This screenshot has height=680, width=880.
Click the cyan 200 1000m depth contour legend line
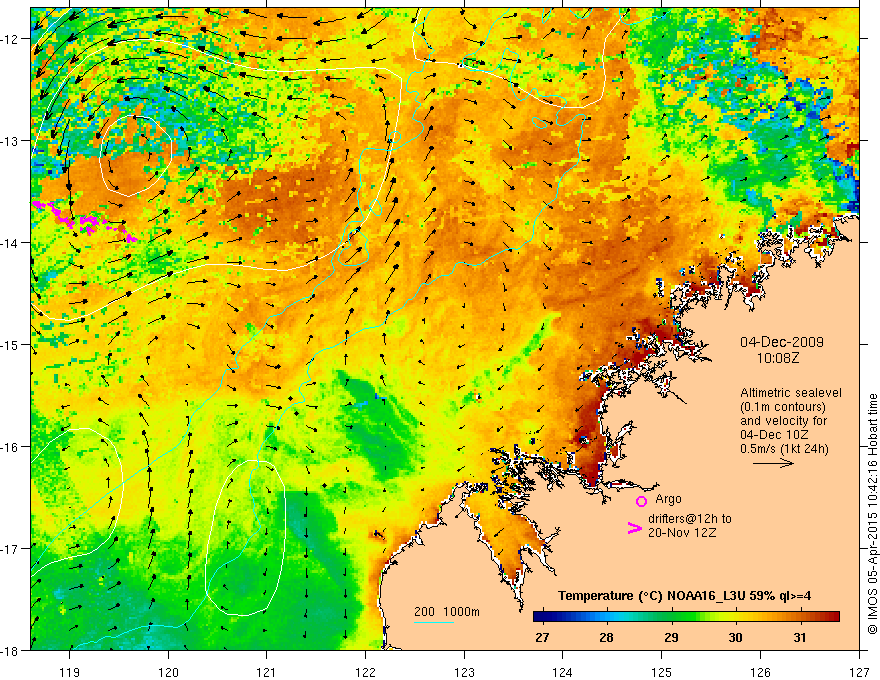(x=433, y=622)
